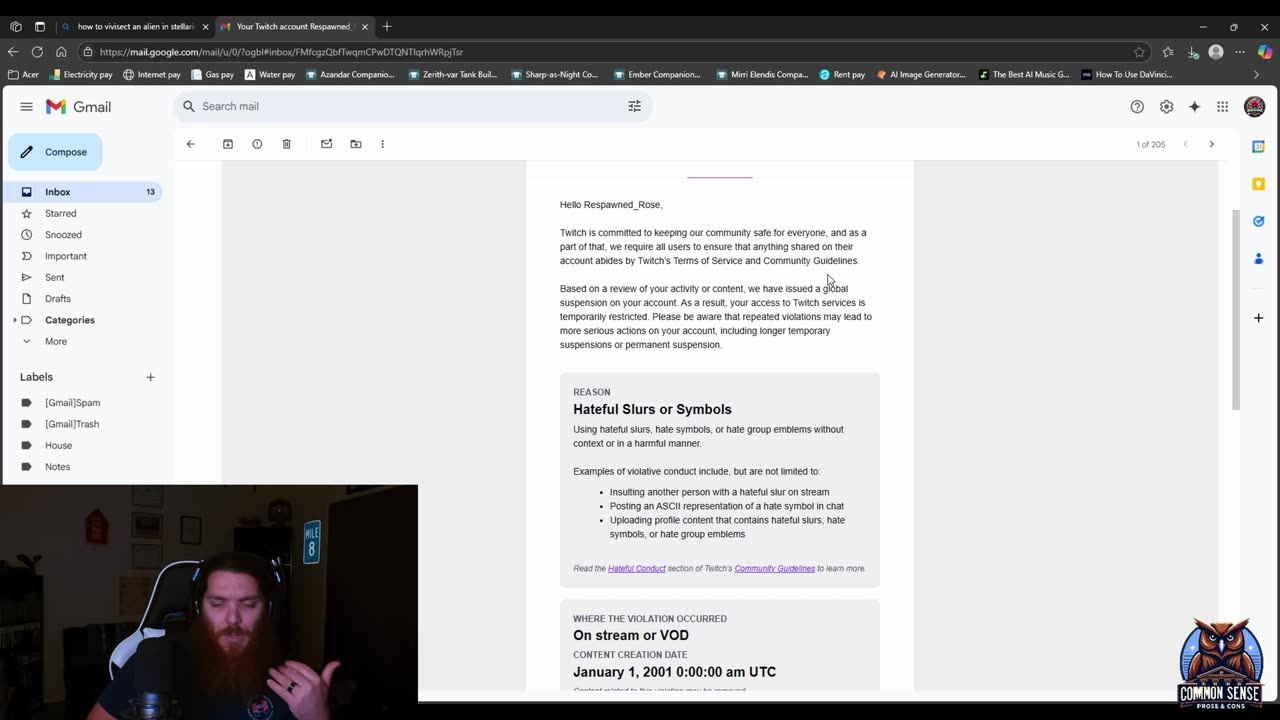The width and height of the screenshot is (1280, 720).
Task: Show more bookmarks overflow chevron
Action: pyautogui.click(x=1257, y=74)
